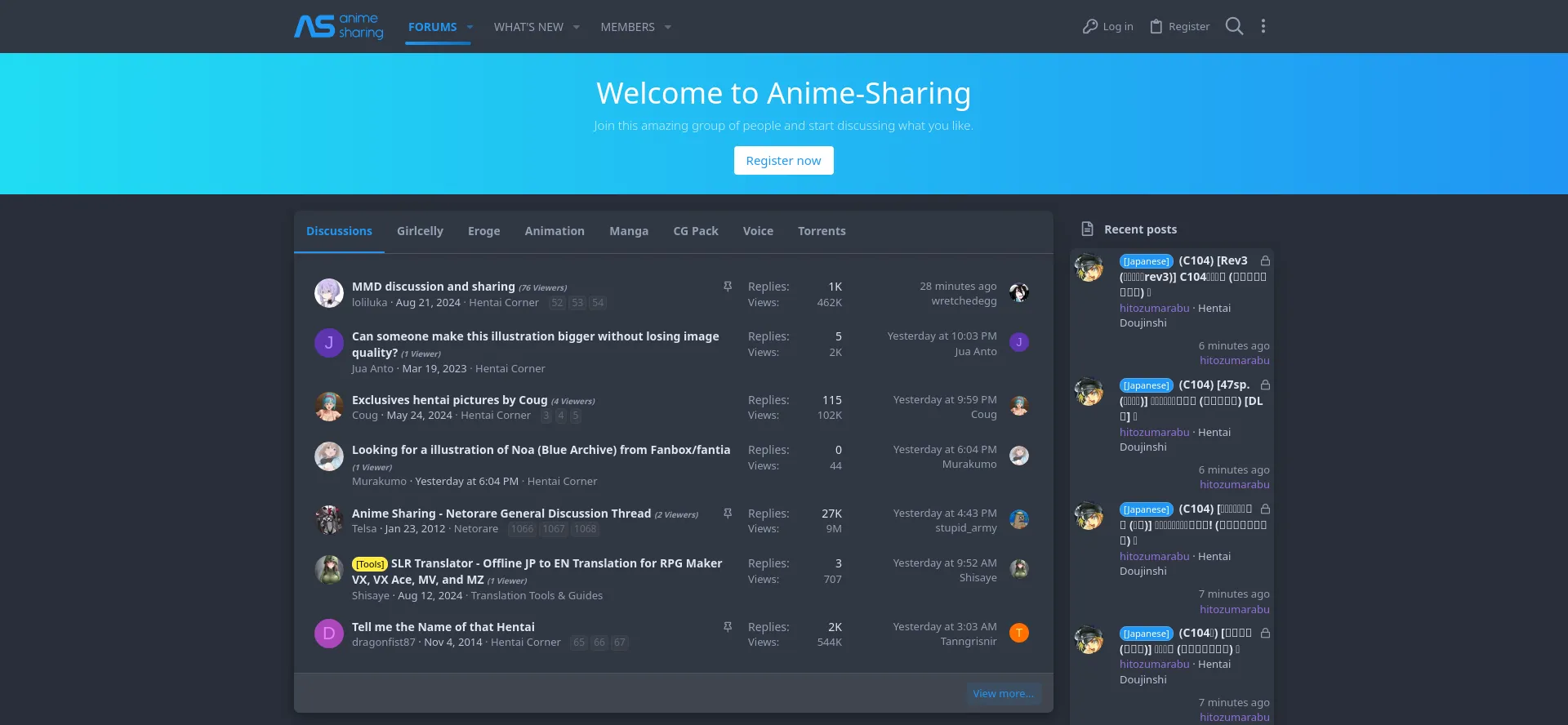Viewport: 1568px width, 725px height.
Task: Click the View more... button
Action: coord(1004,694)
